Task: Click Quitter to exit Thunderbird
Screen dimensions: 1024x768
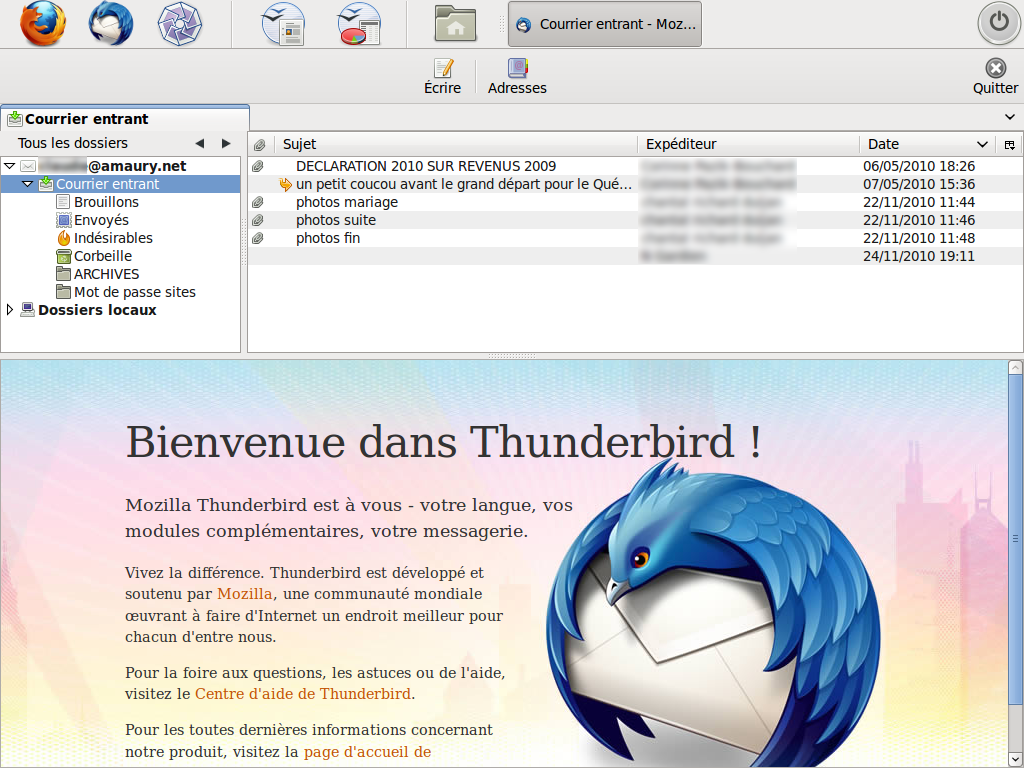Action: pyautogui.click(x=995, y=77)
